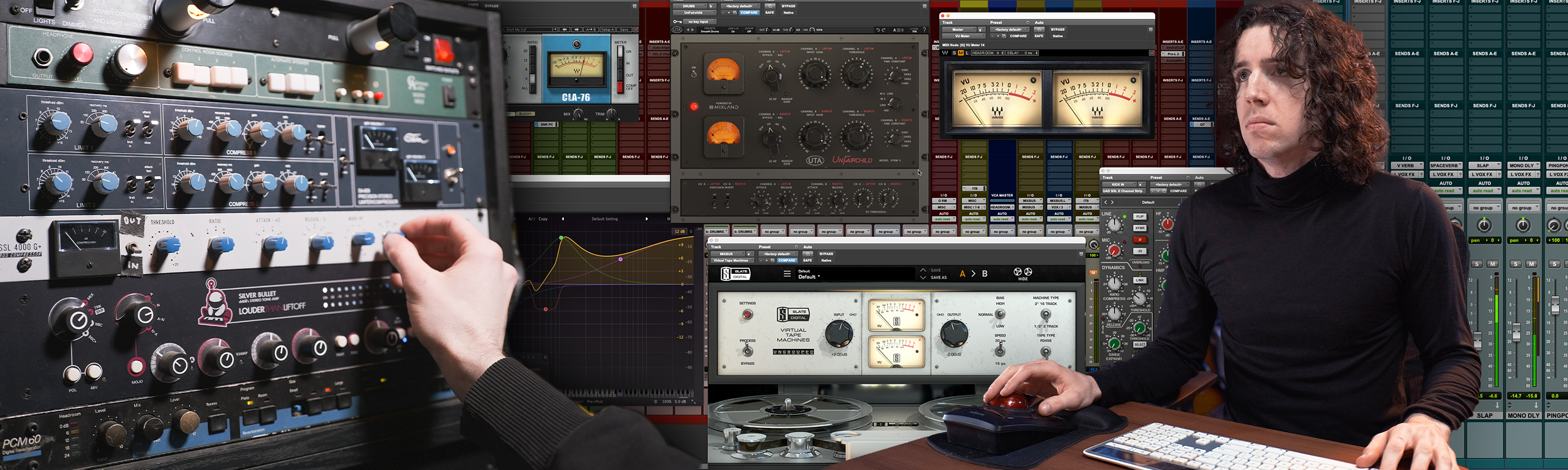Click SAFE in the VU Meter window
Viewport: 1568px width, 470px height.
[1039, 36]
